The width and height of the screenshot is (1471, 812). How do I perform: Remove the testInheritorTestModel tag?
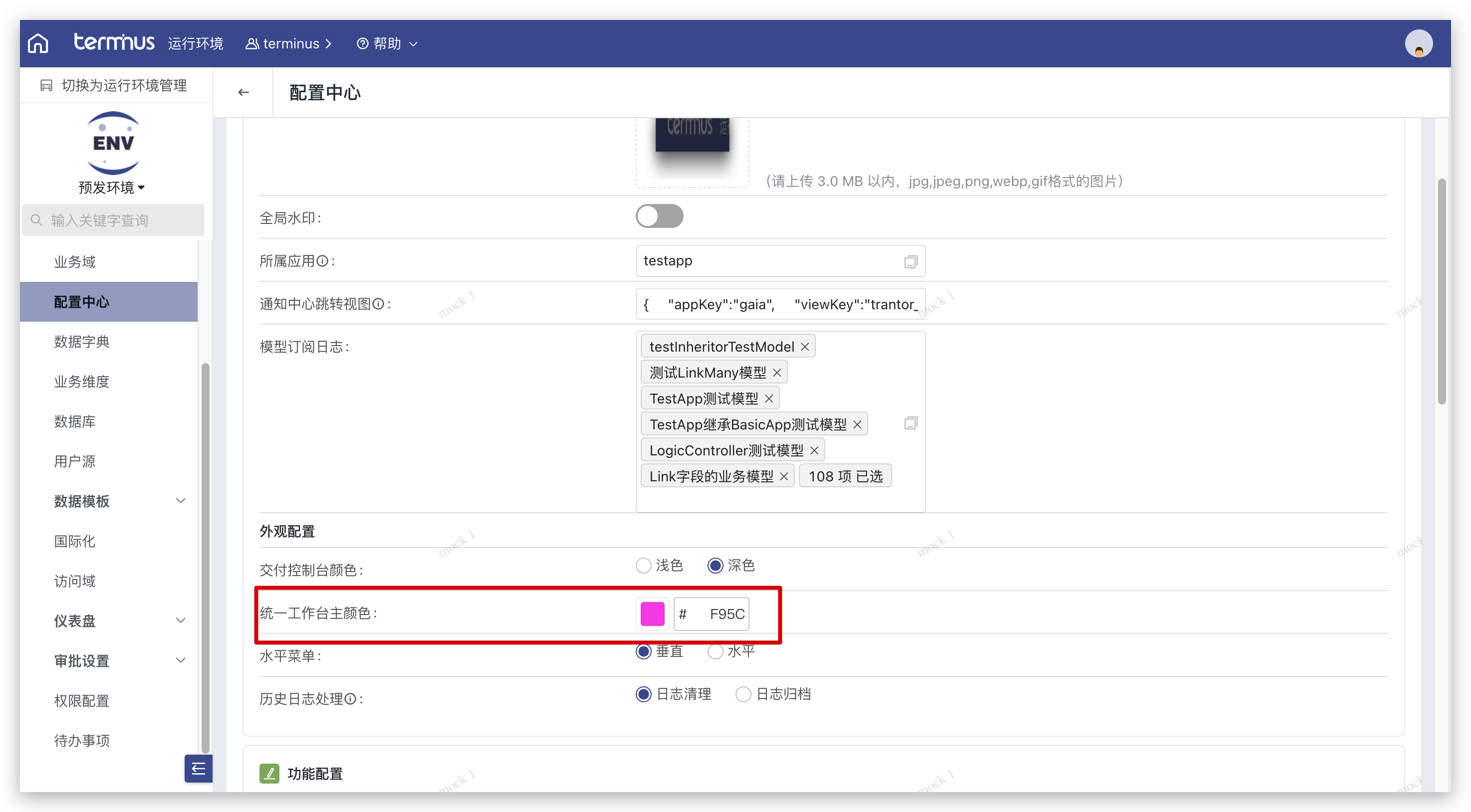pos(804,346)
